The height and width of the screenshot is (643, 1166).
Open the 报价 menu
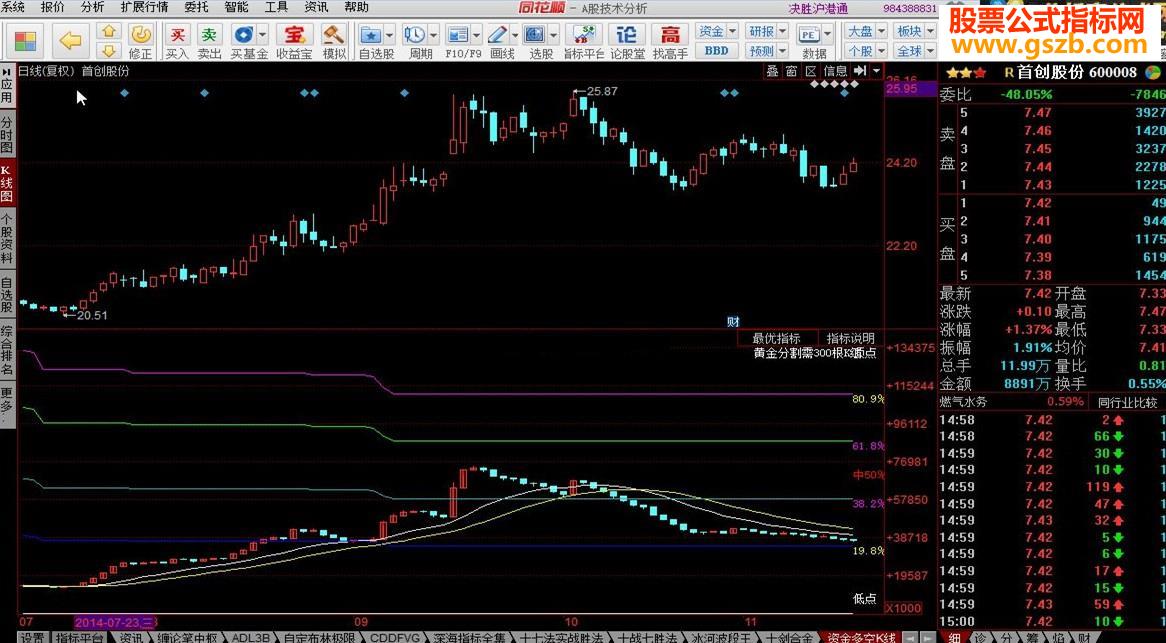[53, 7]
